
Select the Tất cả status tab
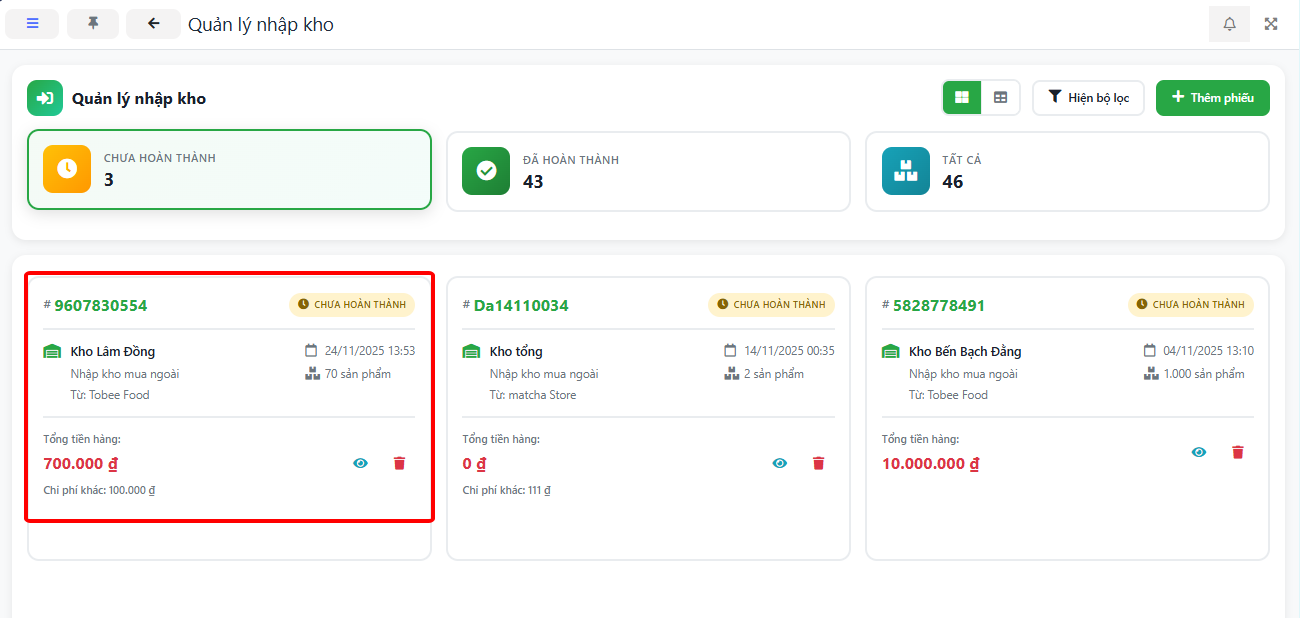[1067, 171]
